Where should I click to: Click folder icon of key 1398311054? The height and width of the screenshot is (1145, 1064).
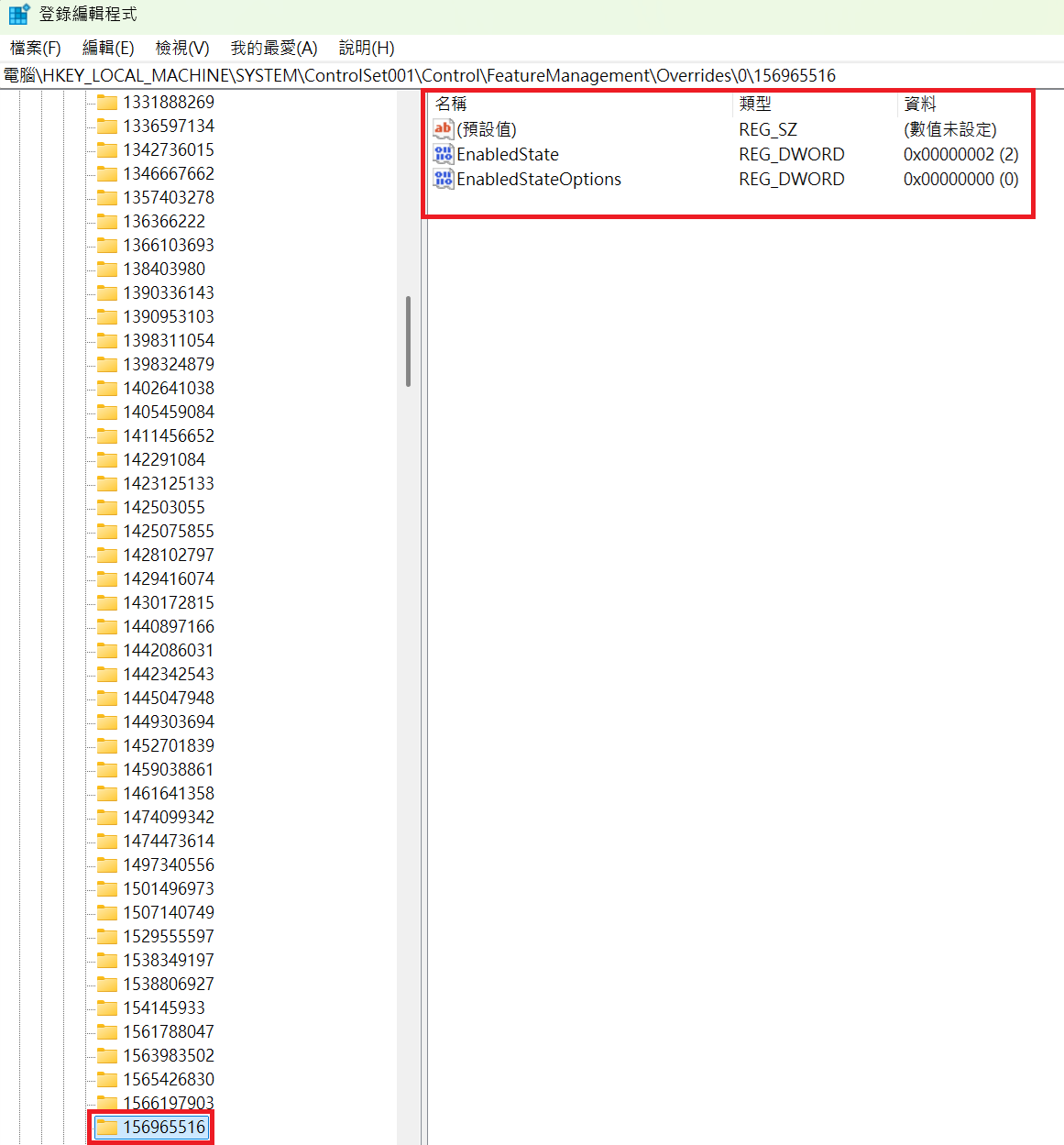coord(107,340)
